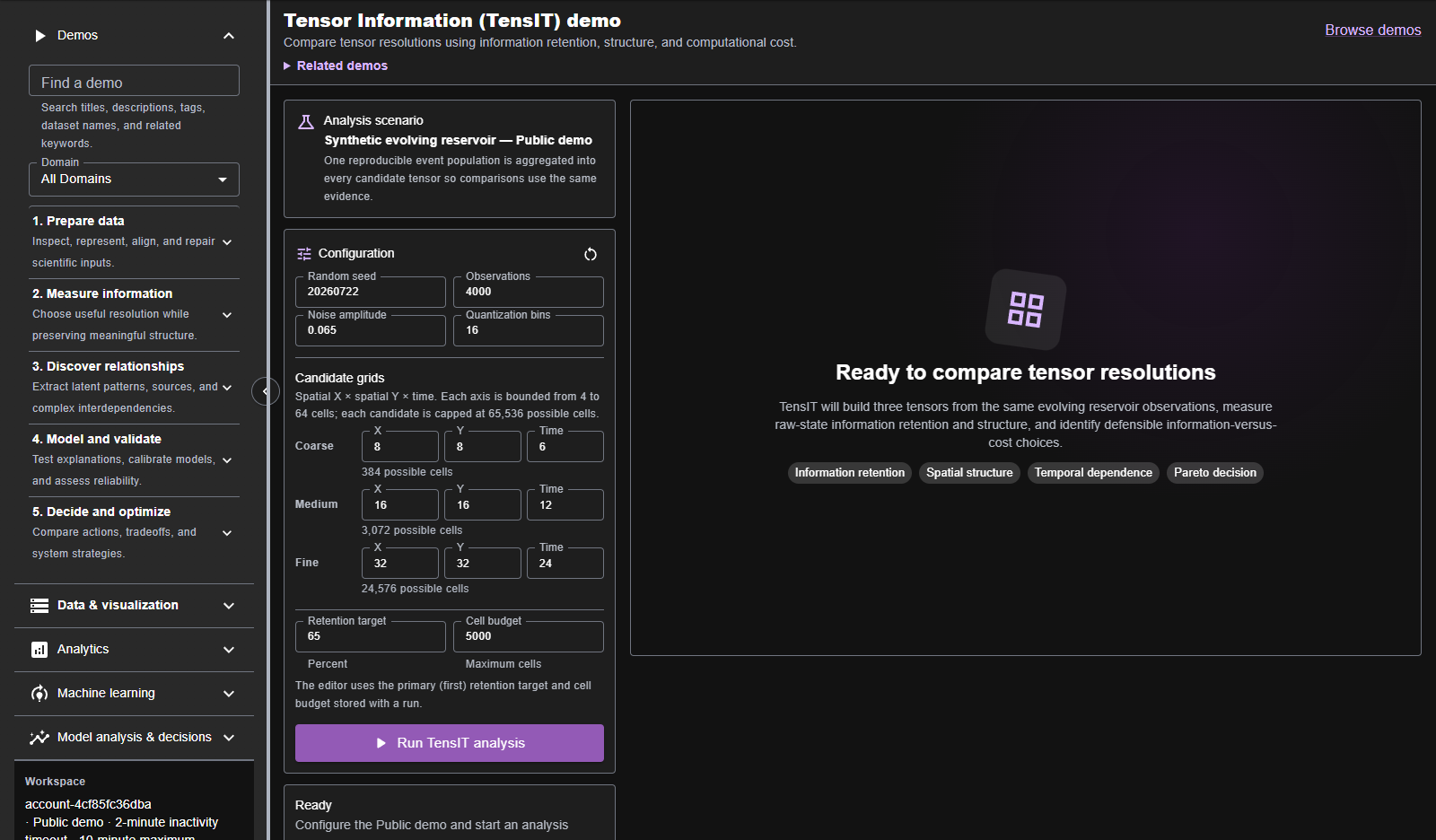Open the All Domains dropdown
The width and height of the screenshot is (1436, 840).
click(x=134, y=179)
